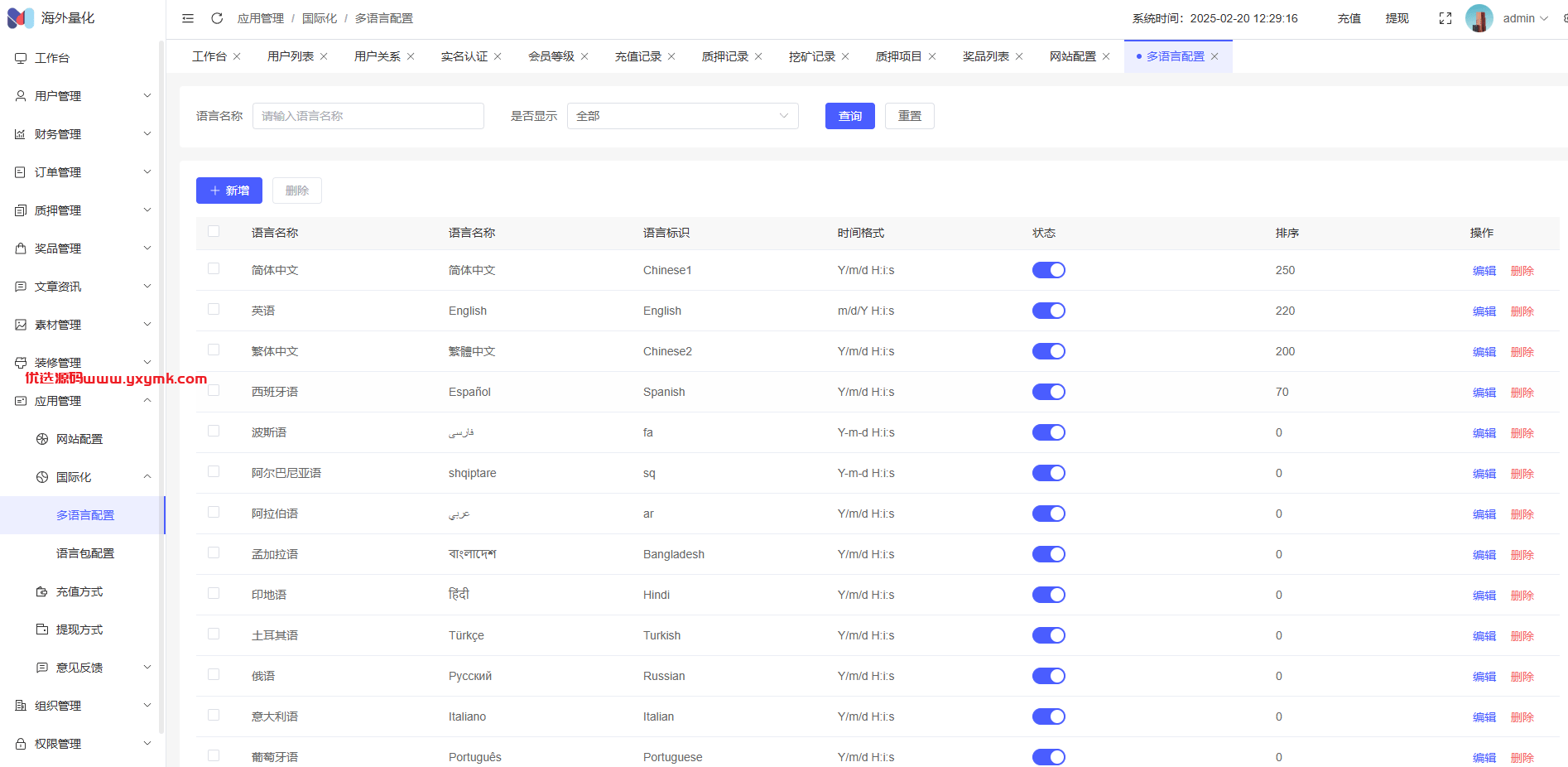
Task: Select the 波斯语 row checkbox
Action: tap(214, 432)
